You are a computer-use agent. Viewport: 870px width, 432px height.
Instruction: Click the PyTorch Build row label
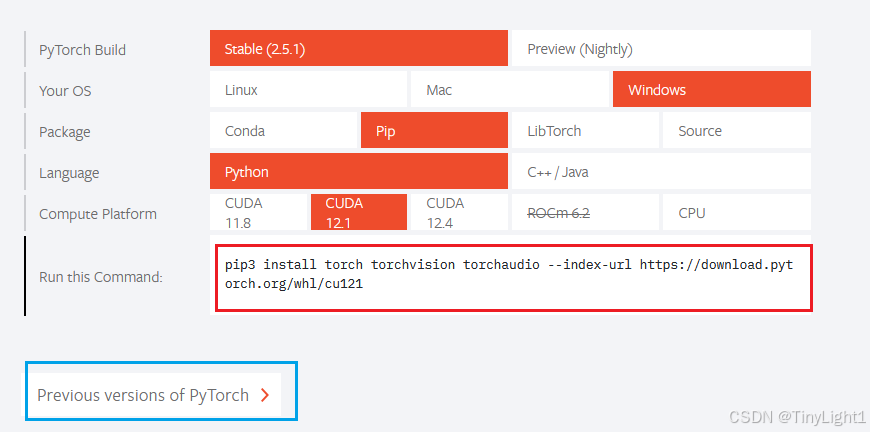[82, 50]
